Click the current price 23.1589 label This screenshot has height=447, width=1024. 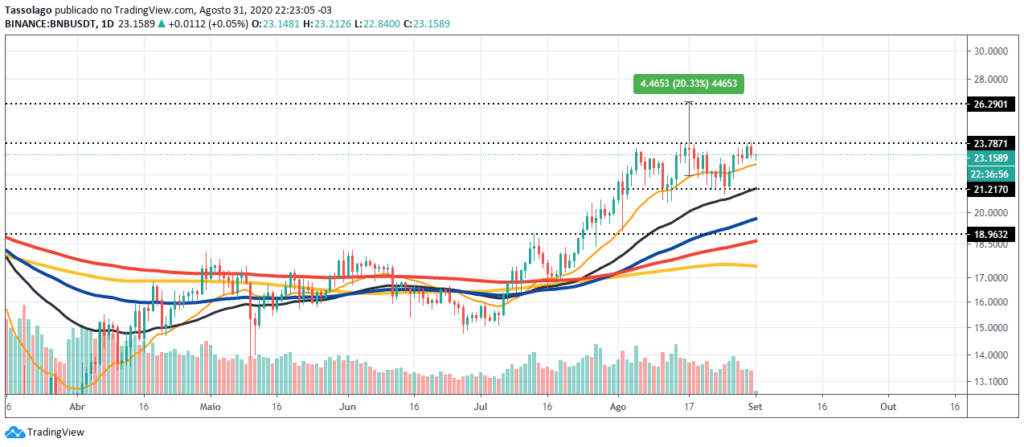(991, 159)
